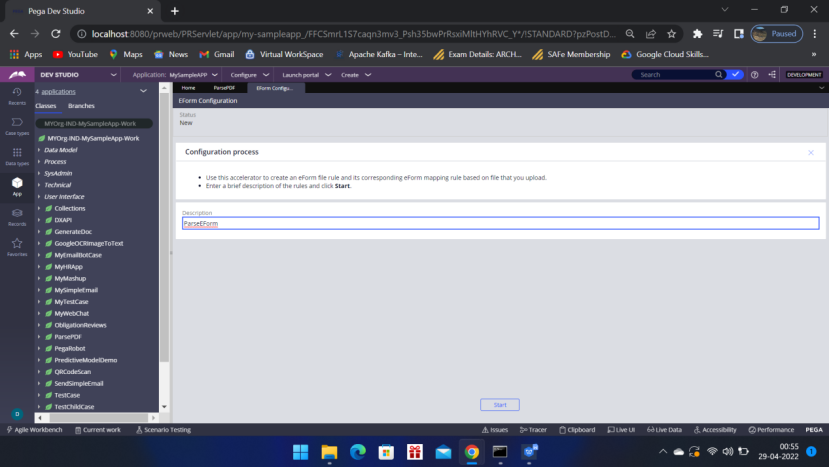Open the Configure menu
The width and height of the screenshot is (830, 467).
click(x=250, y=75)
